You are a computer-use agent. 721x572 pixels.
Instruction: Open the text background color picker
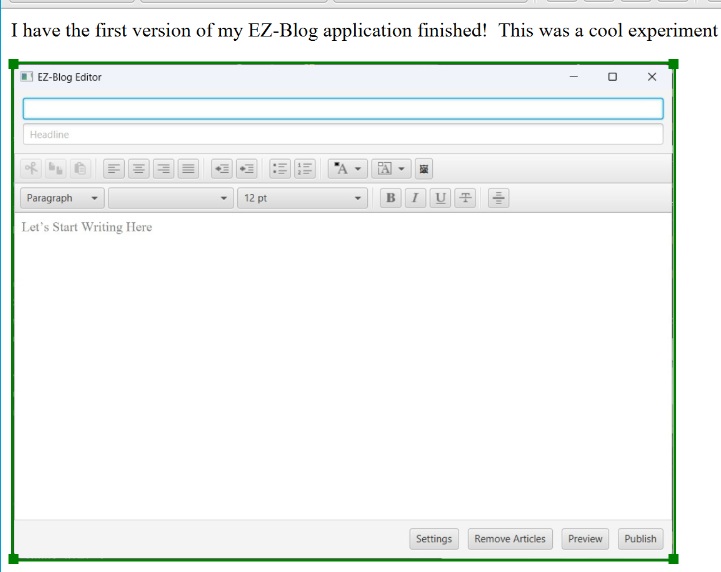[391, 169]
